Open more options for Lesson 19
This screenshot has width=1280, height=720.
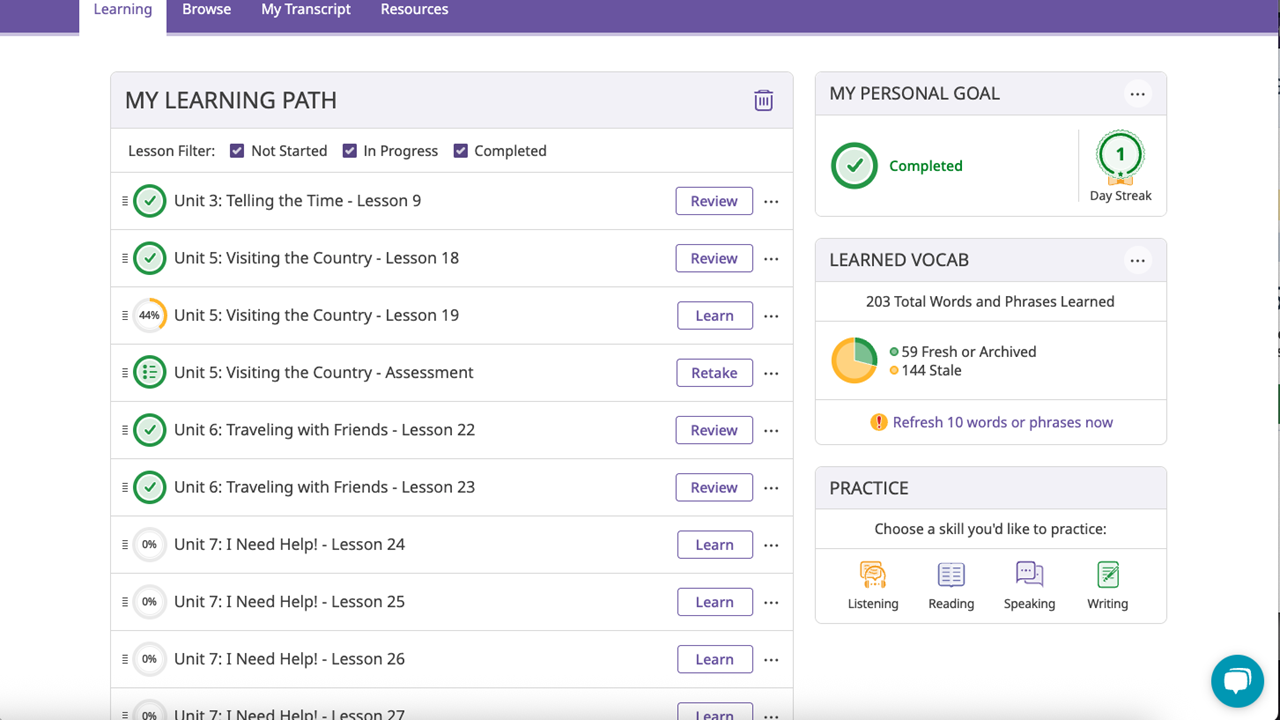771,316
